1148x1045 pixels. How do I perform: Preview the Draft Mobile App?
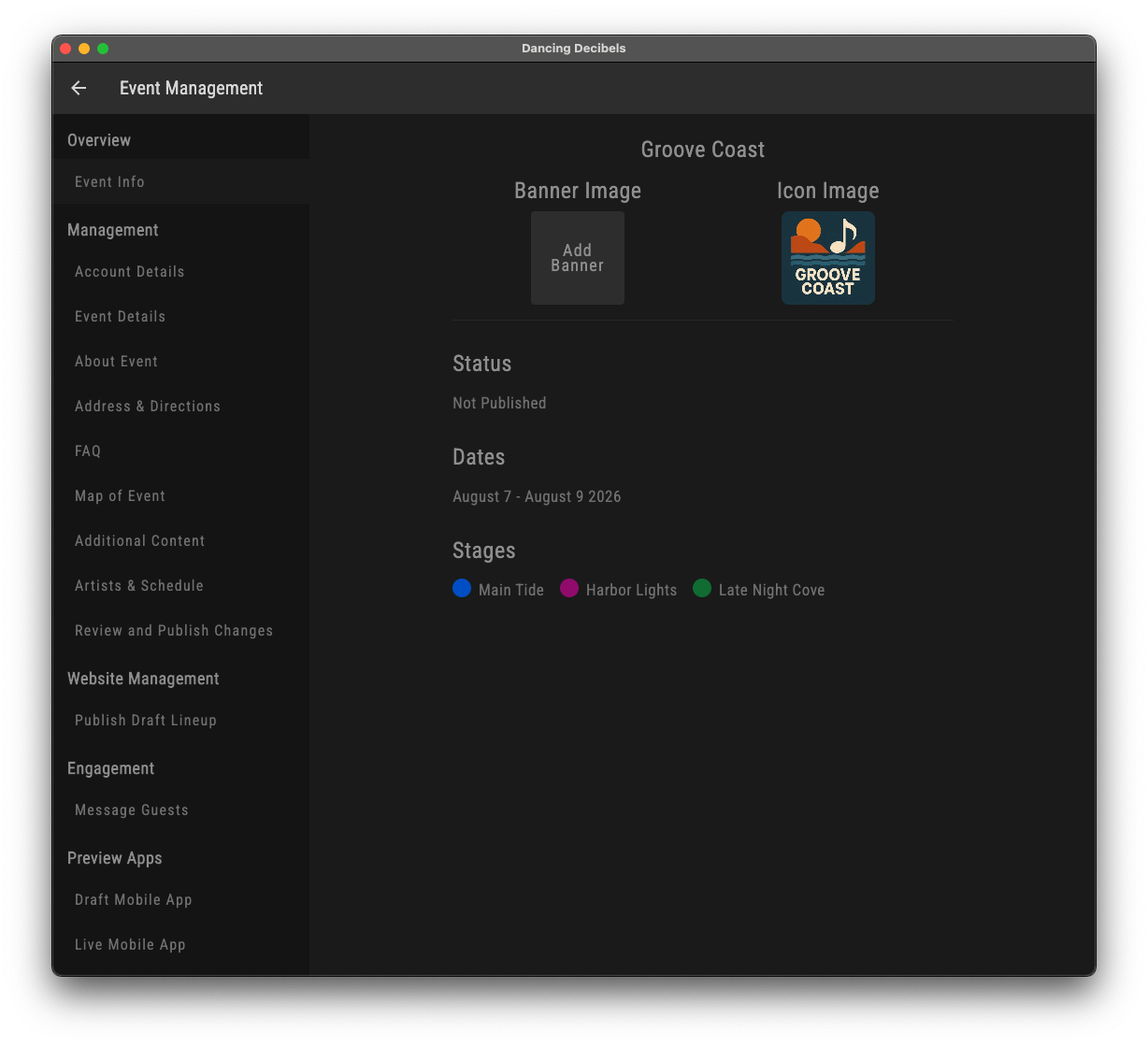pyautogui.click(x=134, y=900)
